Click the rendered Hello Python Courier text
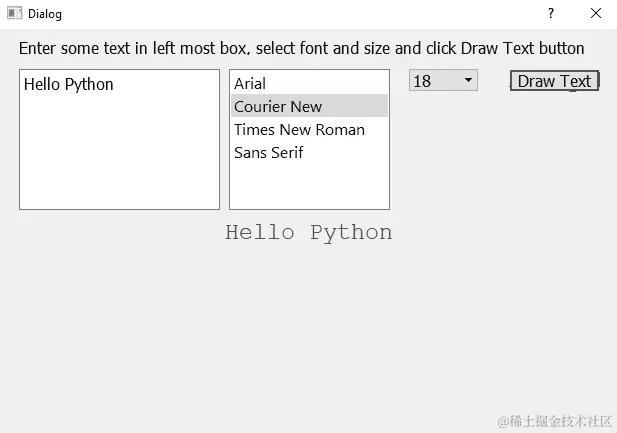 (308, 233)
